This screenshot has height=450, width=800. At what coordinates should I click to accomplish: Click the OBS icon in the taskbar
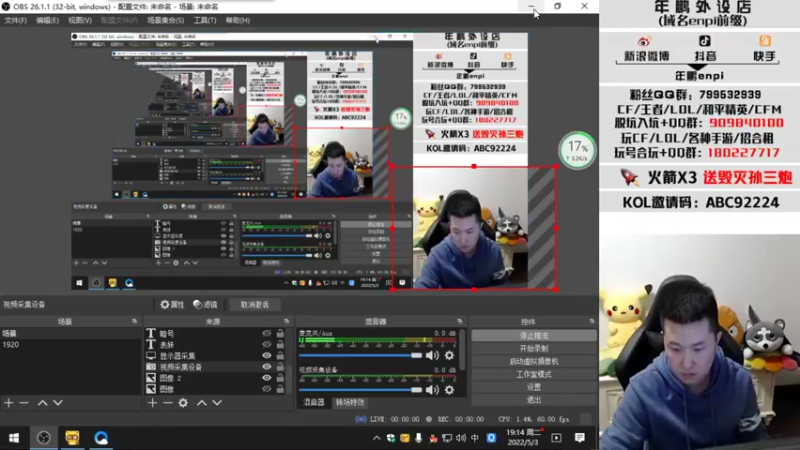click(x=44, y=438)
